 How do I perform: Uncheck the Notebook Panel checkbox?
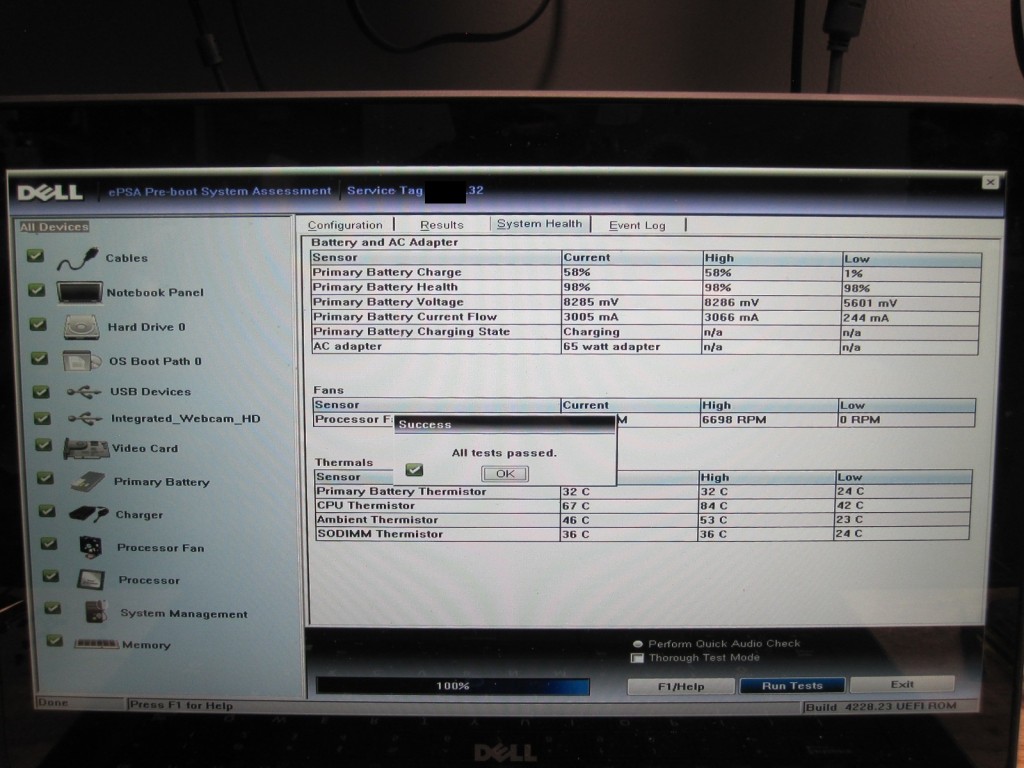coord(37,289)
